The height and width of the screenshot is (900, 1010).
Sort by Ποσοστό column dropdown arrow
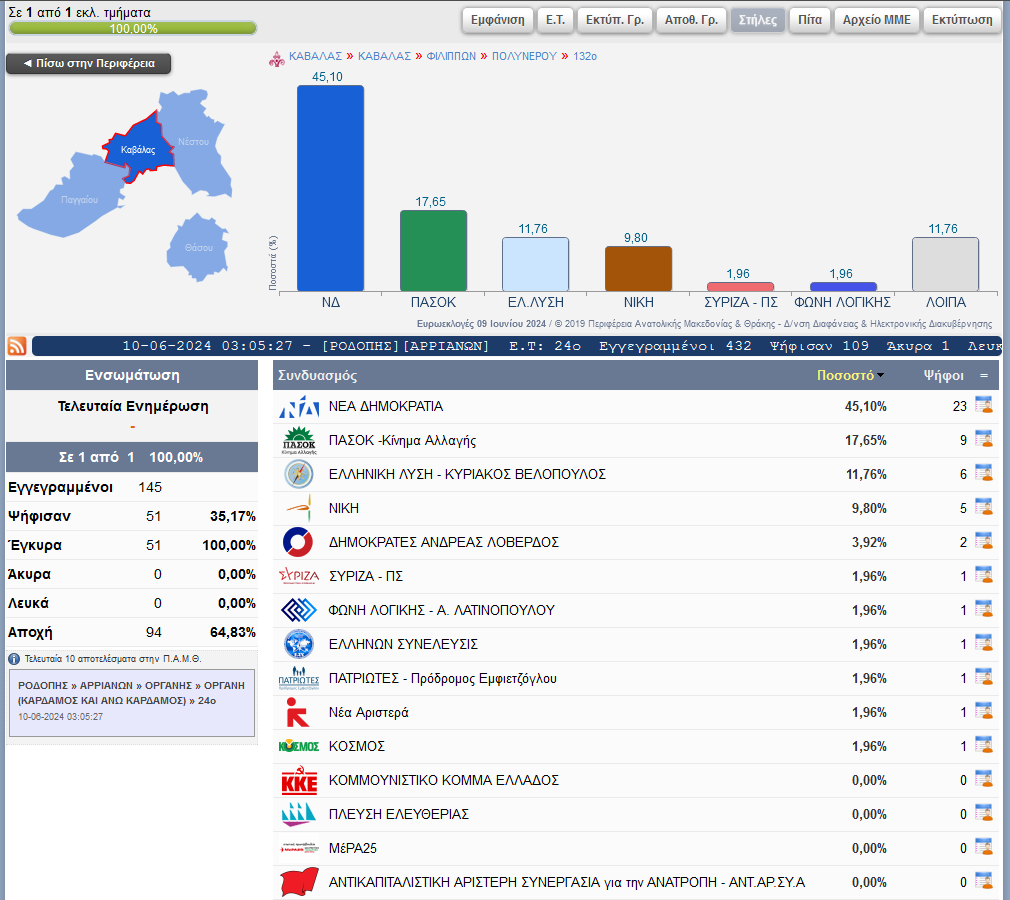[880, 376]
